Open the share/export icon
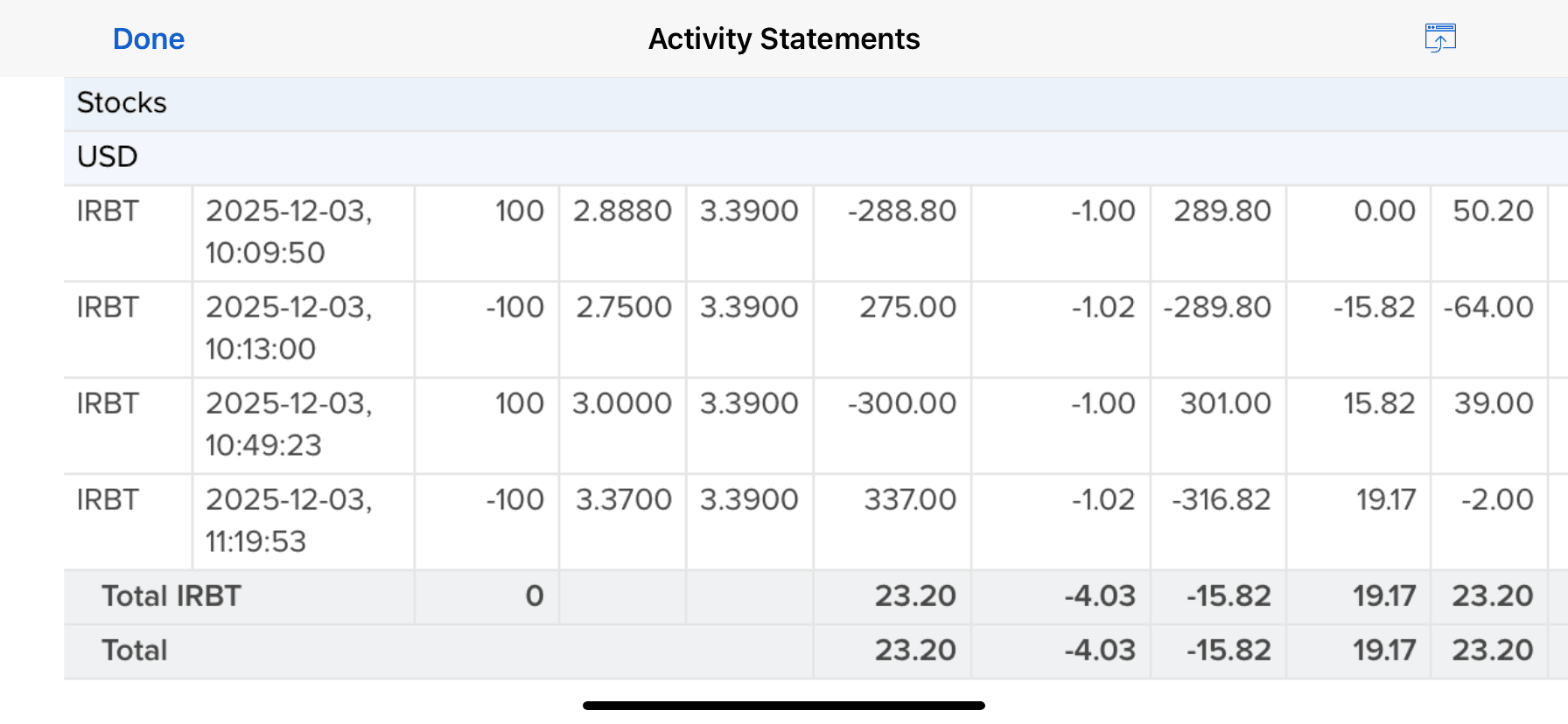Screen dimensions: 1568x724 [x=1439, y=38]
